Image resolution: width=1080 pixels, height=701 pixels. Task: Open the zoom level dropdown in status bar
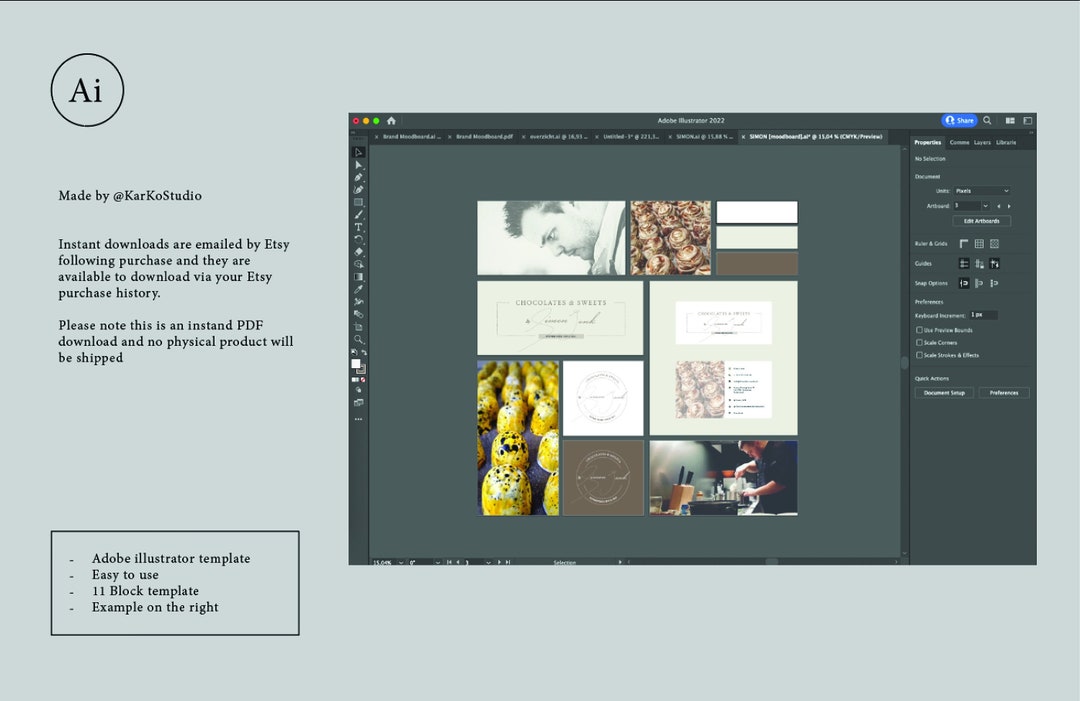point(401,563)
